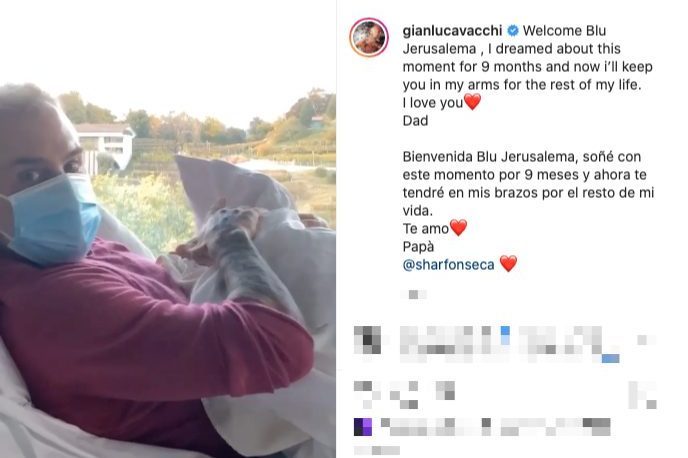Click the blue verified badge
The width and height of the screenshot is (688, 458).
[512, 31]
